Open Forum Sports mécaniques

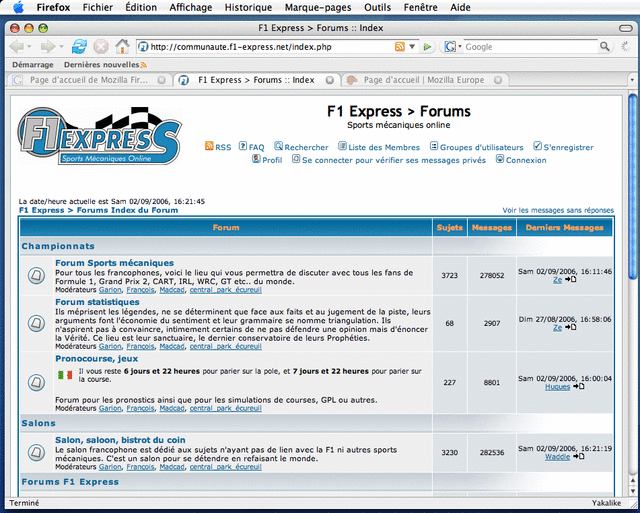click(x=115, y=263)
